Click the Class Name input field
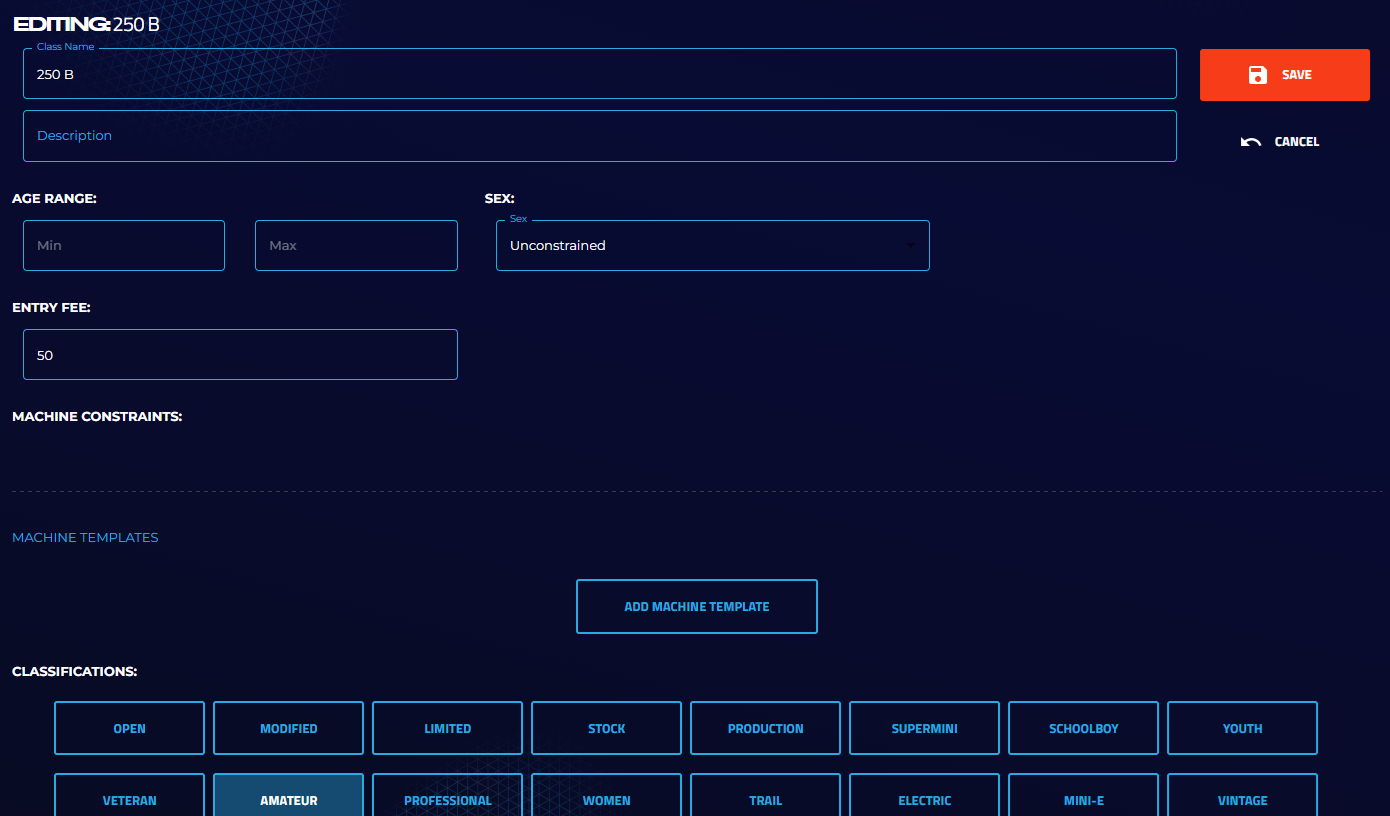The height and width of the screenshot is (816, 1390). point(599,75)
